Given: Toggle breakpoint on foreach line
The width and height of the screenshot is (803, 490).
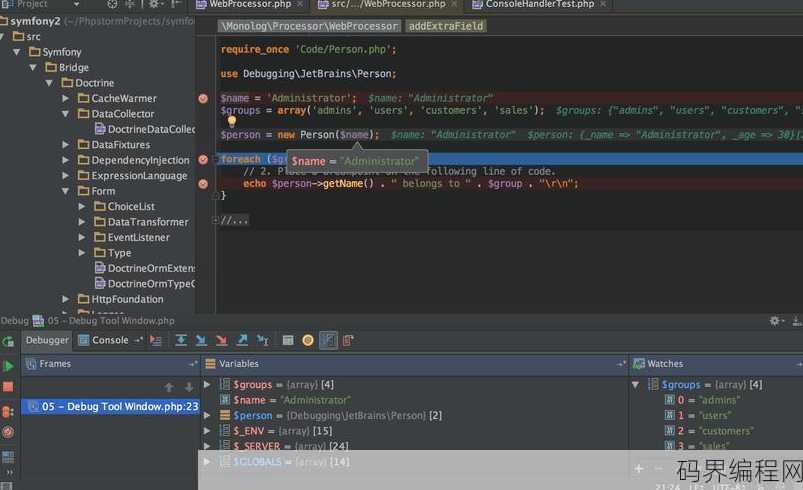Looking at the screenshot, I should [203, 160].
